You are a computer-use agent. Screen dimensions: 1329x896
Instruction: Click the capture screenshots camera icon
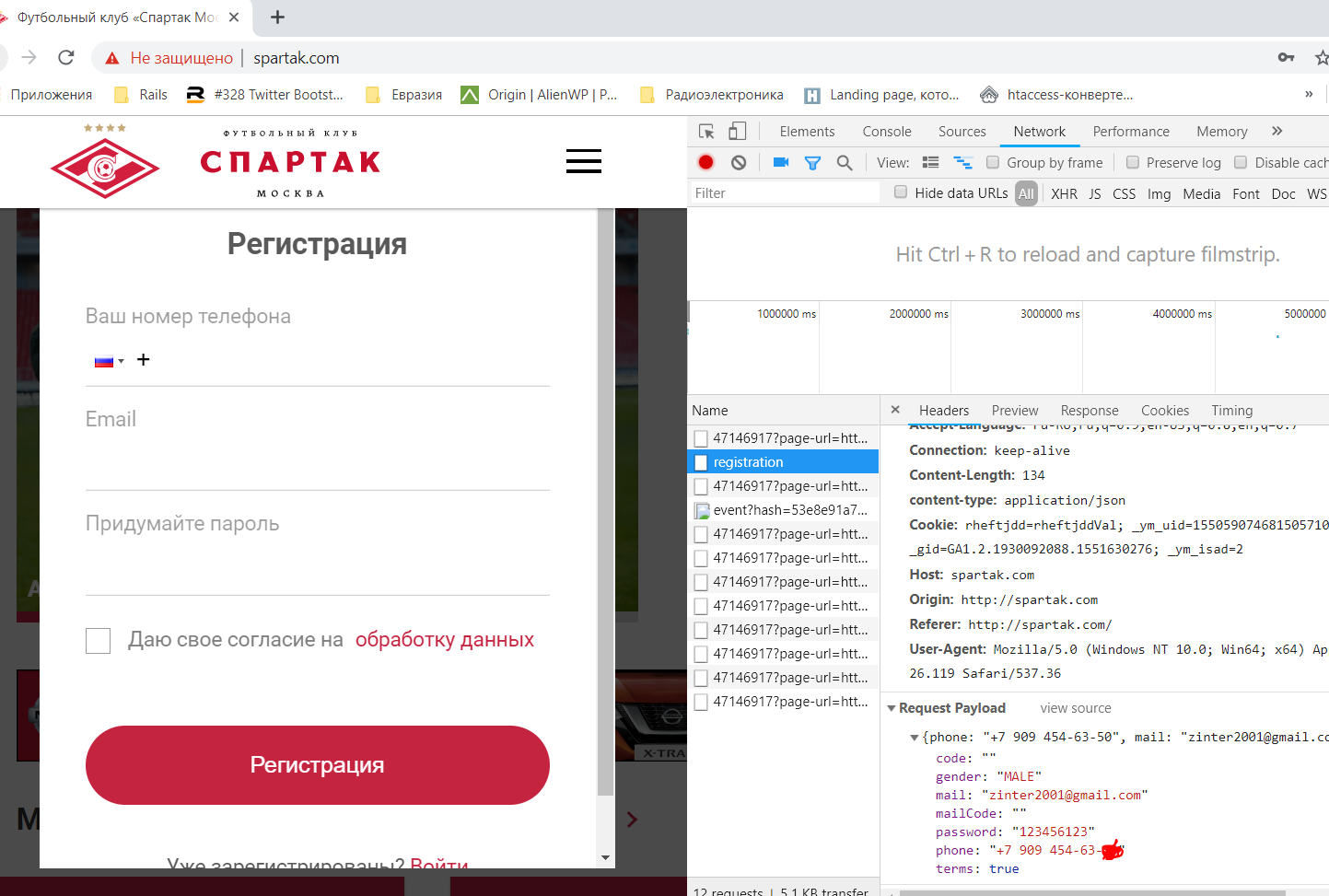click(781, 162)
